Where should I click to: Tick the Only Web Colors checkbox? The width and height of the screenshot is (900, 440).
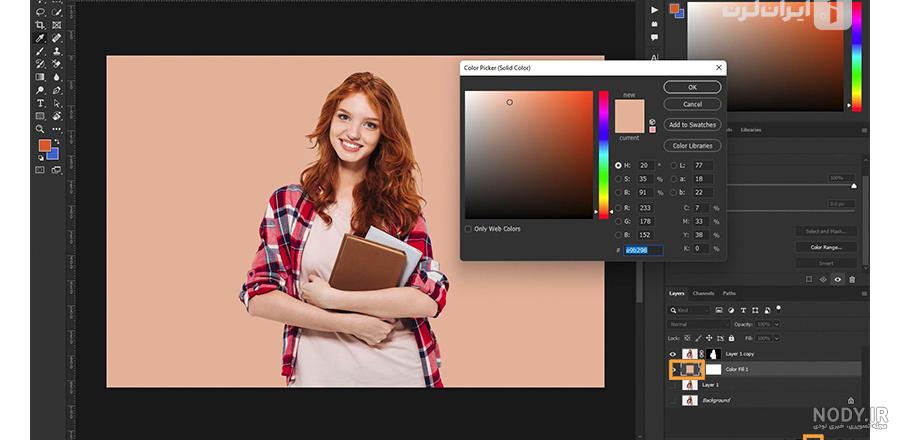468,229
